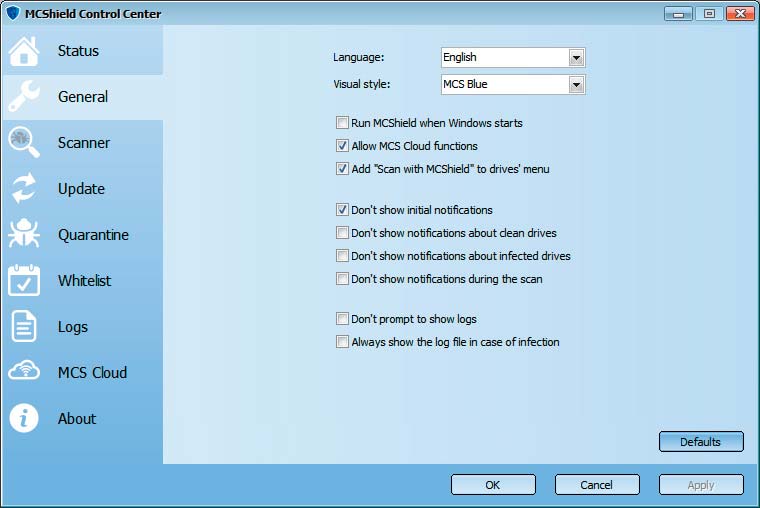Screen dimensions: 760x508
Task: Open the Quarantine section label
Action: [x=93, y=235]
